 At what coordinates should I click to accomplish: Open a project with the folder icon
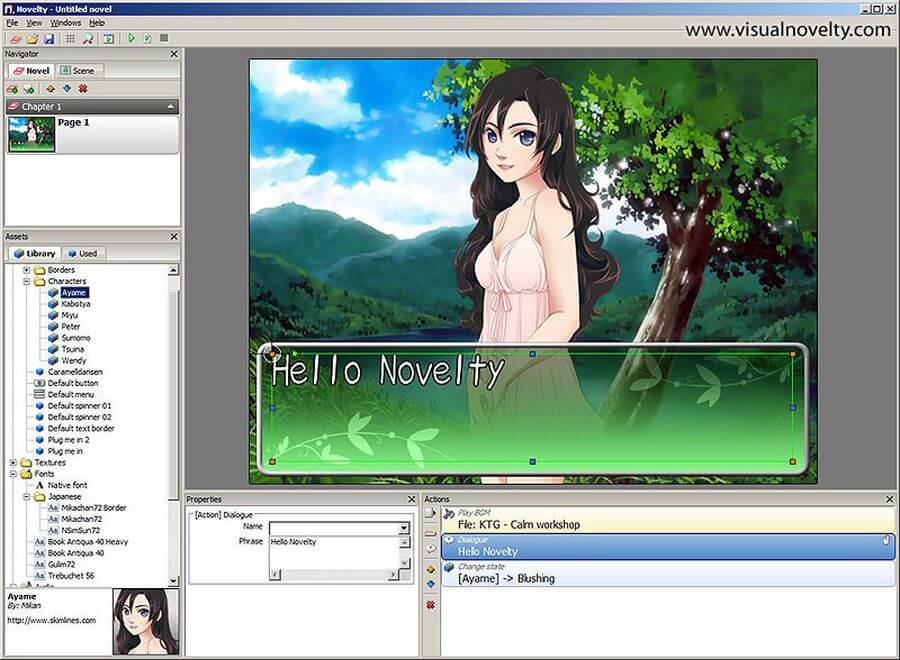pyautogui.click(x=31, y=39)
